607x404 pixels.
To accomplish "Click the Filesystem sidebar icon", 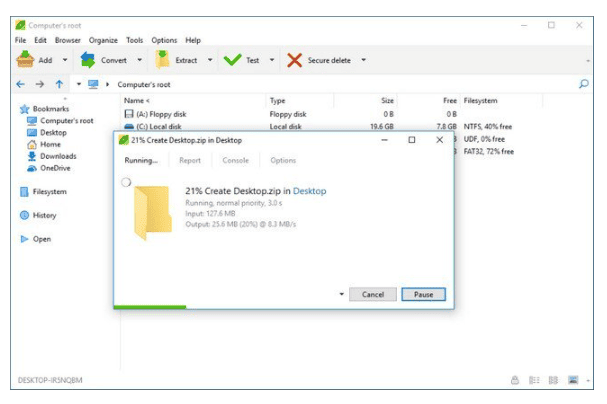I will coord(24,192).
